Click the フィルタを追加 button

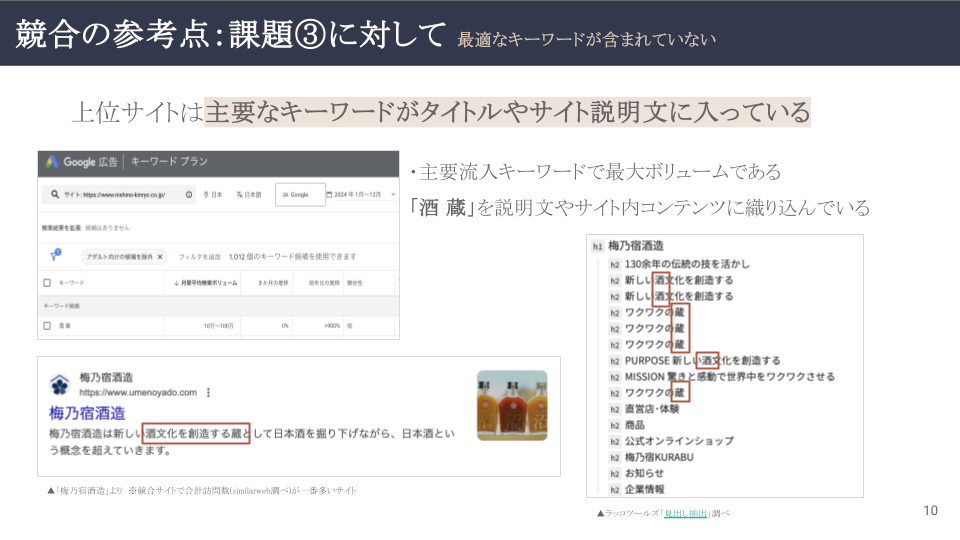tap(200, 257)
